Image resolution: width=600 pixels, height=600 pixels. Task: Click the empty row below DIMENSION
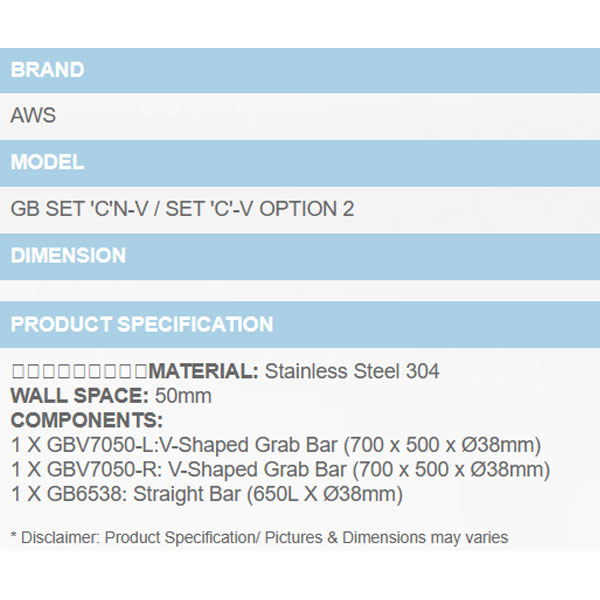300,290
